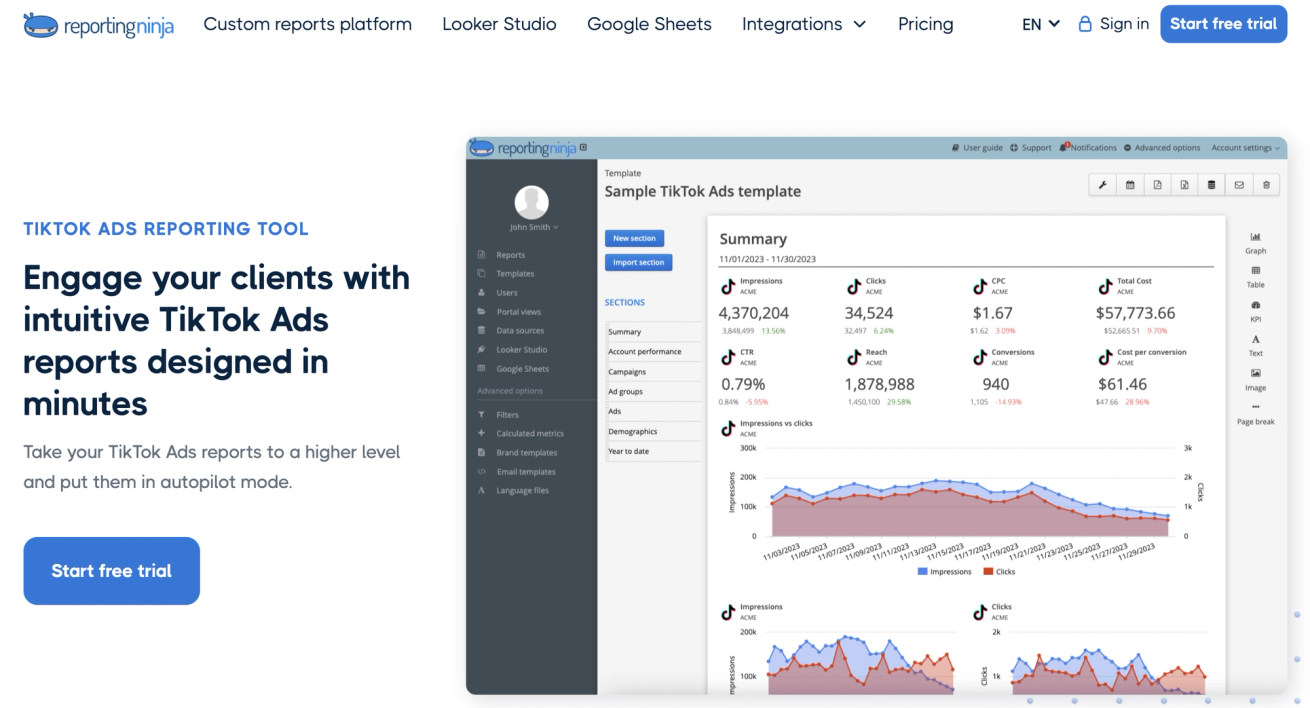1310x708 pixels.
Task: Click the trash delete icon in template toolbar
Action: (x=1266, y=185)
